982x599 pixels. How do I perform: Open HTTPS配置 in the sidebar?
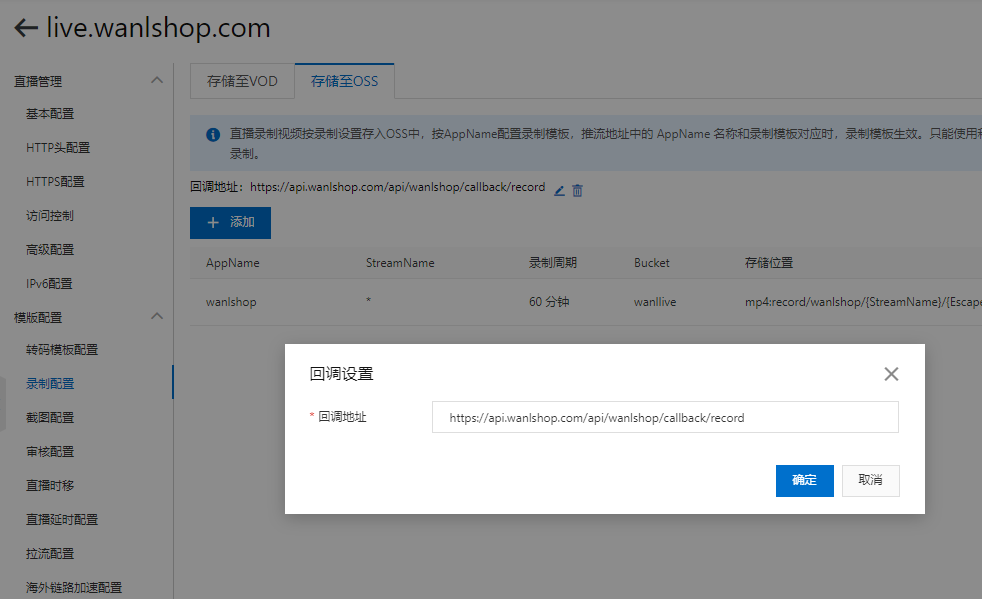click(55, 182)
